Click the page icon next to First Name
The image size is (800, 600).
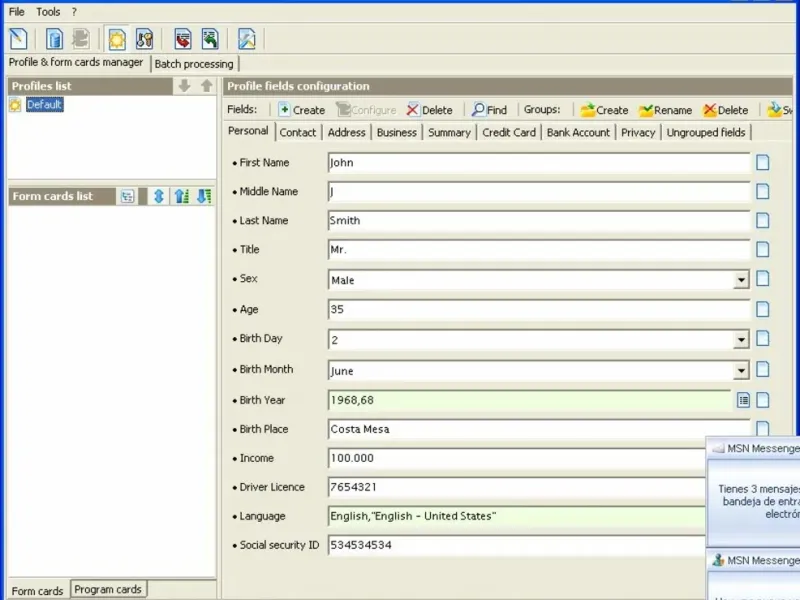pos(762,163)
